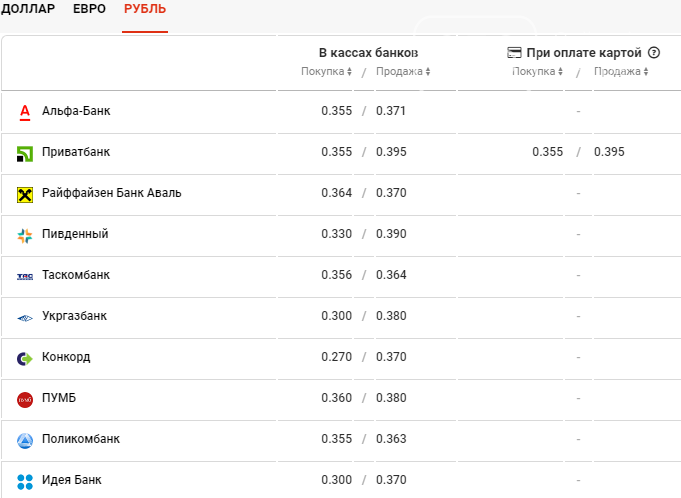Open the Поликомбанк link
Viewport: 681px width, 498px height.
point(81,439)
